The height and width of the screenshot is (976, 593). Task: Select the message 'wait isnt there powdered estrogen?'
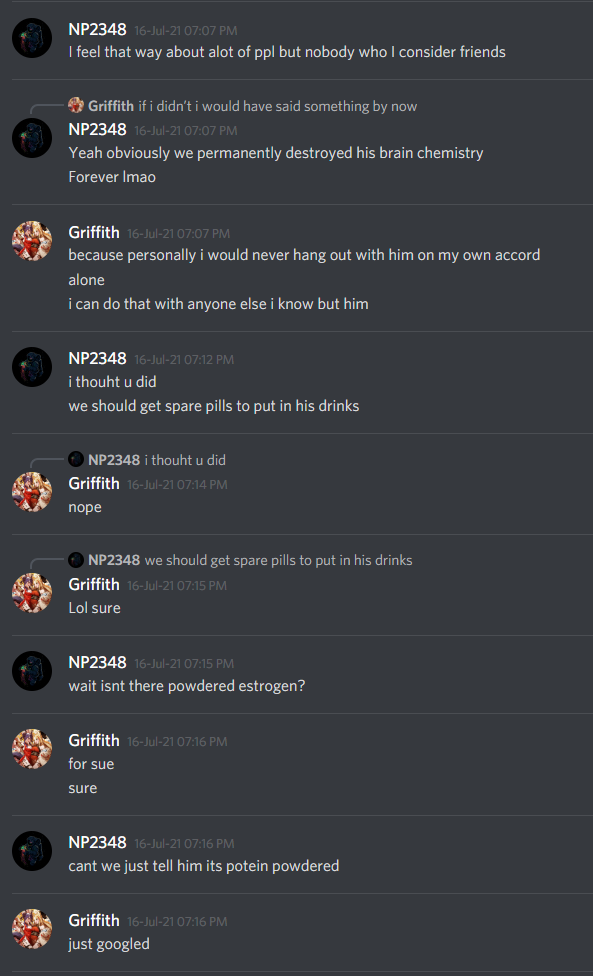pyautogui.click(x=187, y=686)
